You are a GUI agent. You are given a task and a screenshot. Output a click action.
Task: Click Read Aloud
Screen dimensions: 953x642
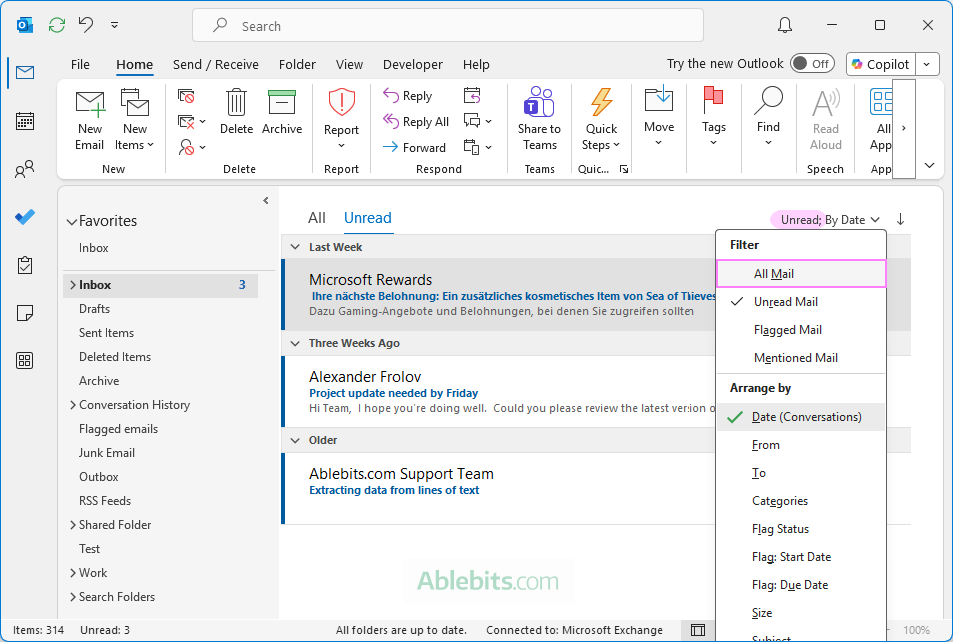pos(825,120)
